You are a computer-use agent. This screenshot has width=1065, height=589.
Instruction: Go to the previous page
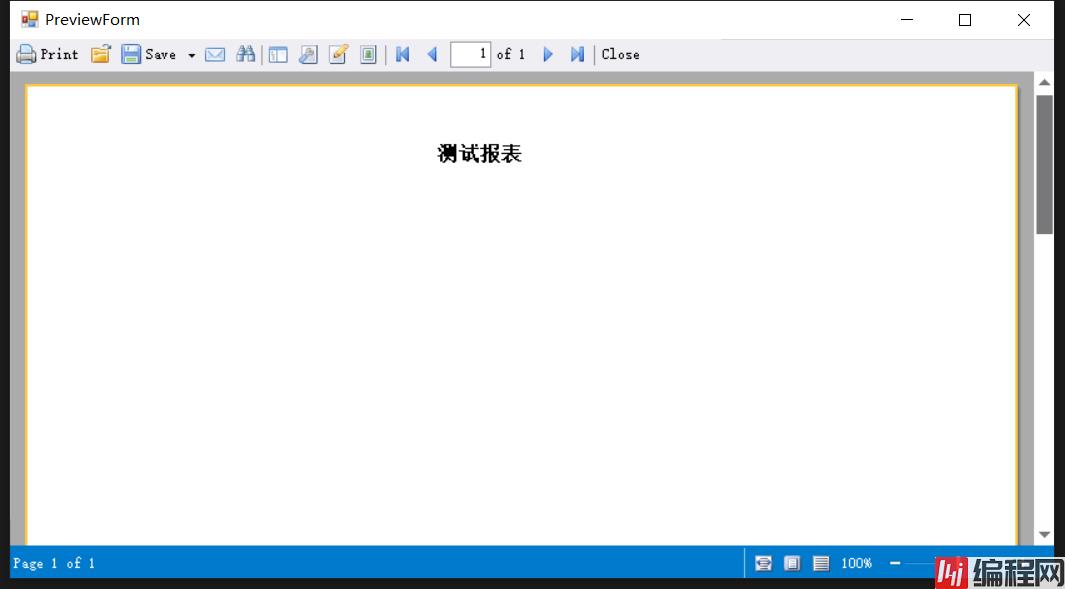pos(432,55)
